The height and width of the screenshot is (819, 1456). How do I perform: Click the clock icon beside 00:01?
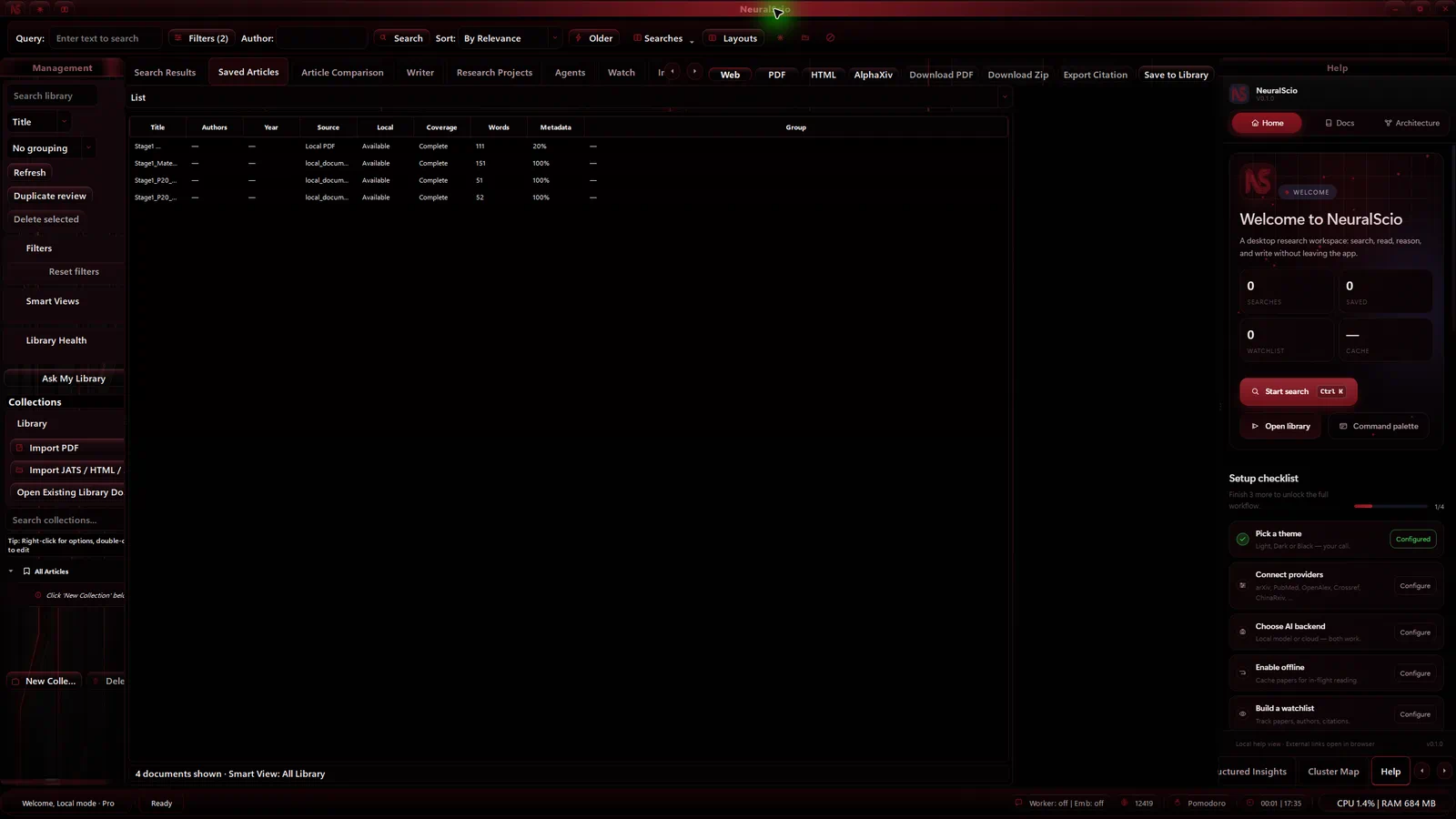[1250, 803]
